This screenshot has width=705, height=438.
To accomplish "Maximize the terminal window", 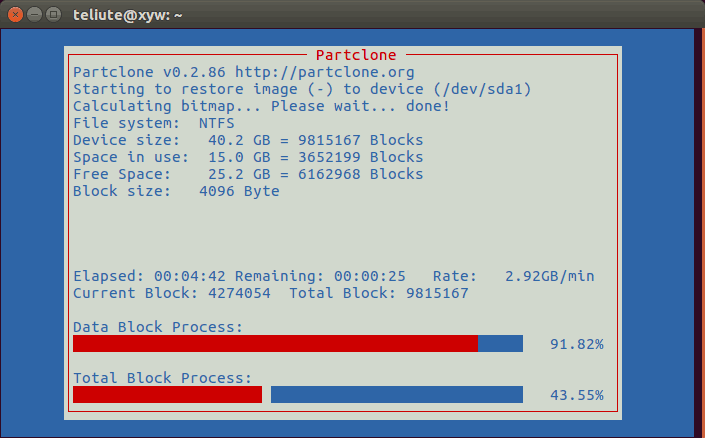I will coord(54,15).
